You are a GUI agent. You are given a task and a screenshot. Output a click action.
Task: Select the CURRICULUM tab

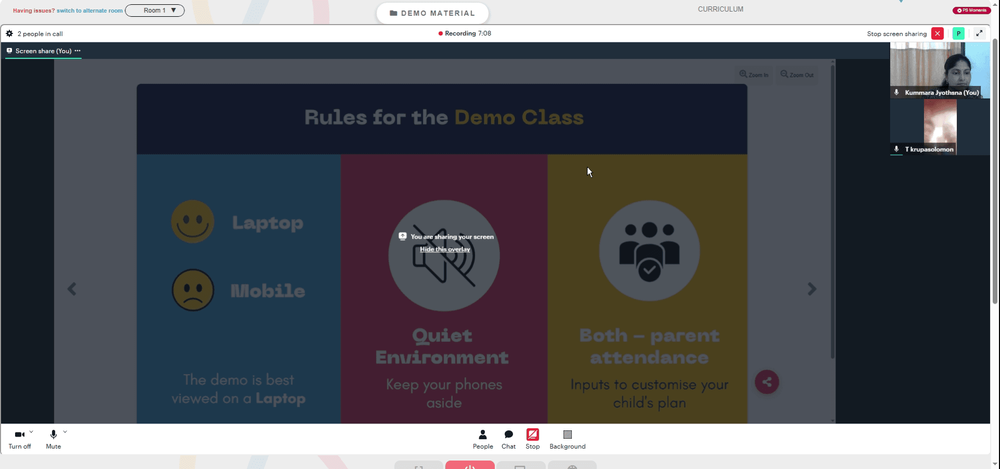(720, 9)
